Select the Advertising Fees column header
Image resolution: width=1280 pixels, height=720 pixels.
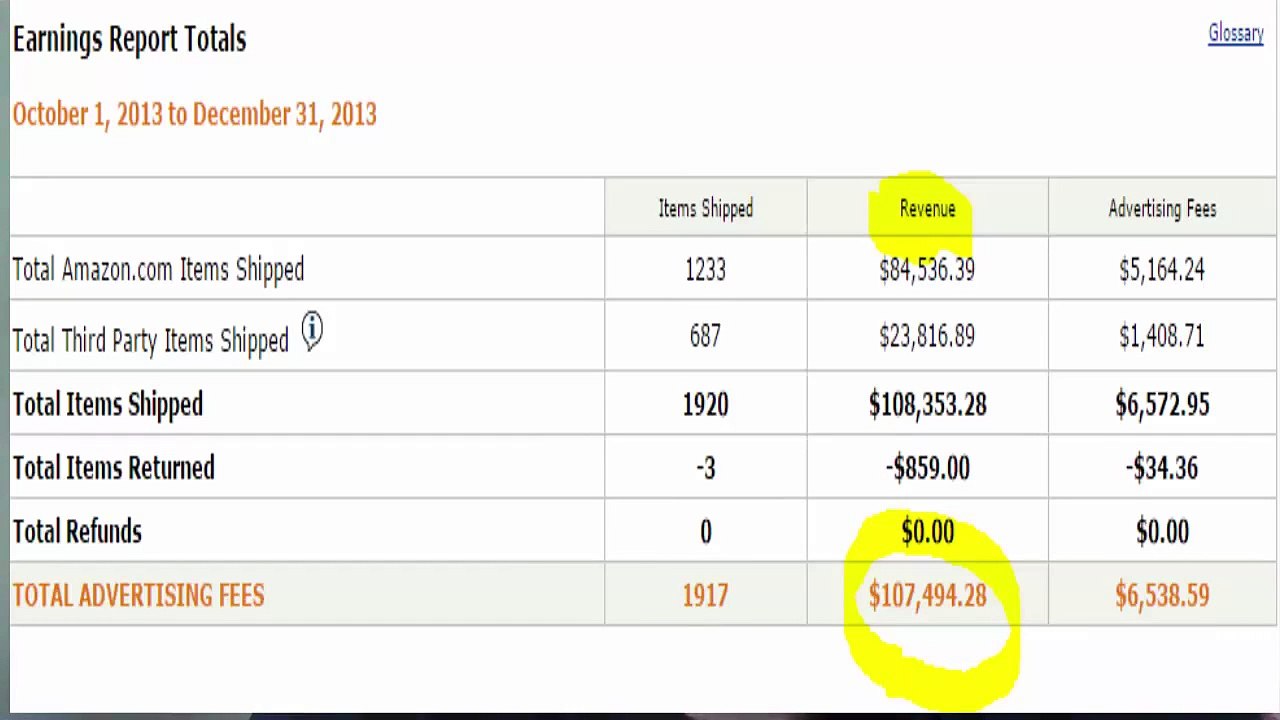1162,209
